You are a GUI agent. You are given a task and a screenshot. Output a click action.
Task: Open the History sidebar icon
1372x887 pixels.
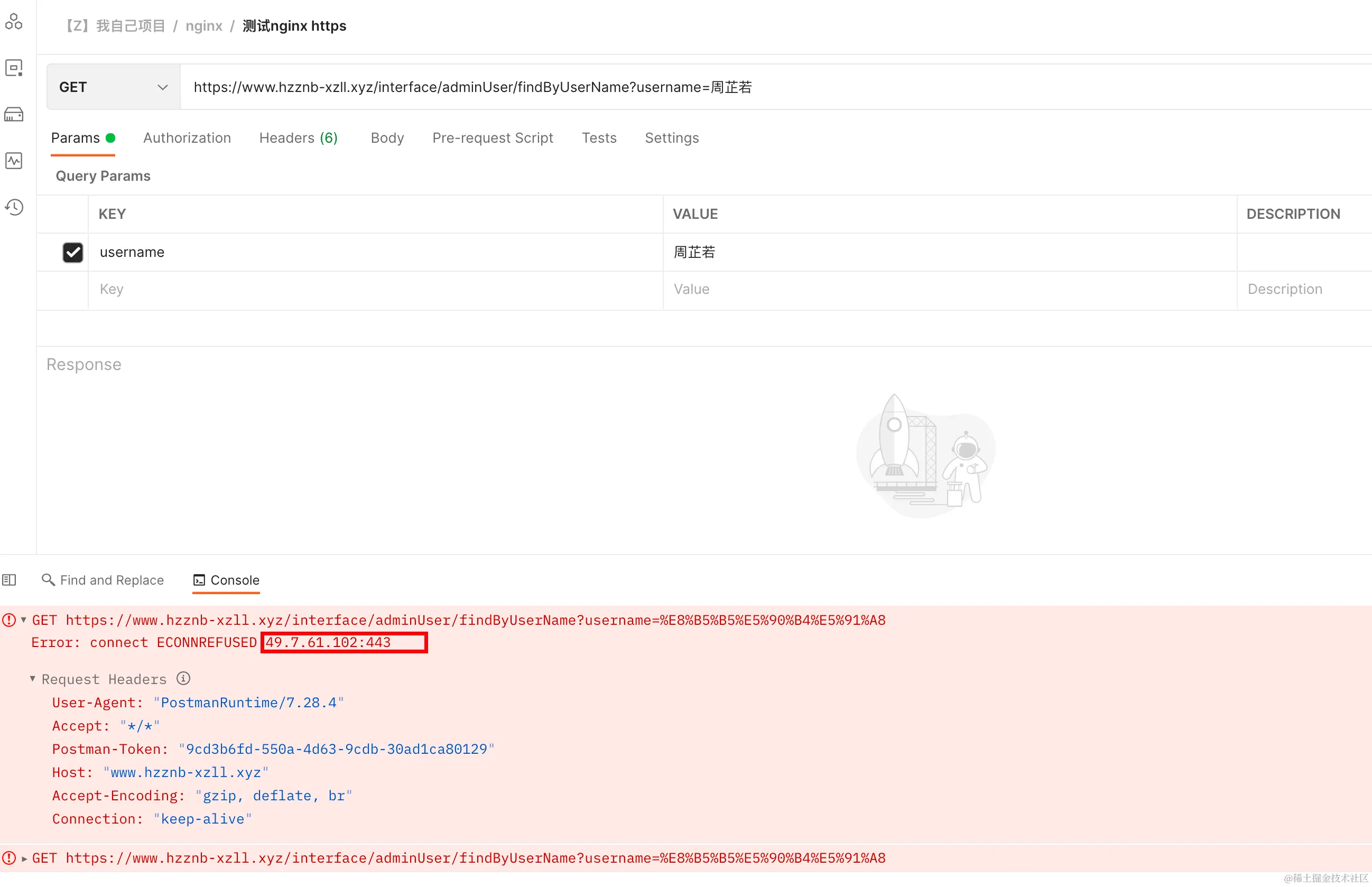(14, 207)
